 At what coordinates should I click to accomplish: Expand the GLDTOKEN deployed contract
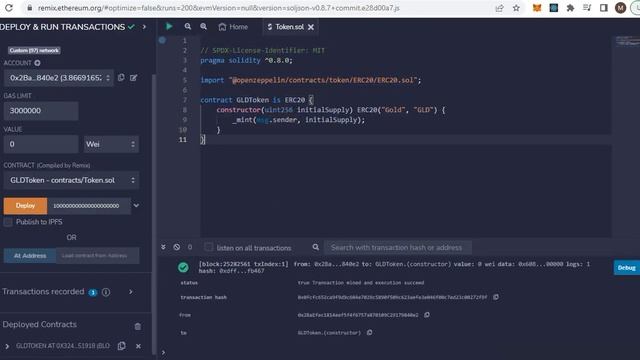pyautogui.click(x=7, y=346)
